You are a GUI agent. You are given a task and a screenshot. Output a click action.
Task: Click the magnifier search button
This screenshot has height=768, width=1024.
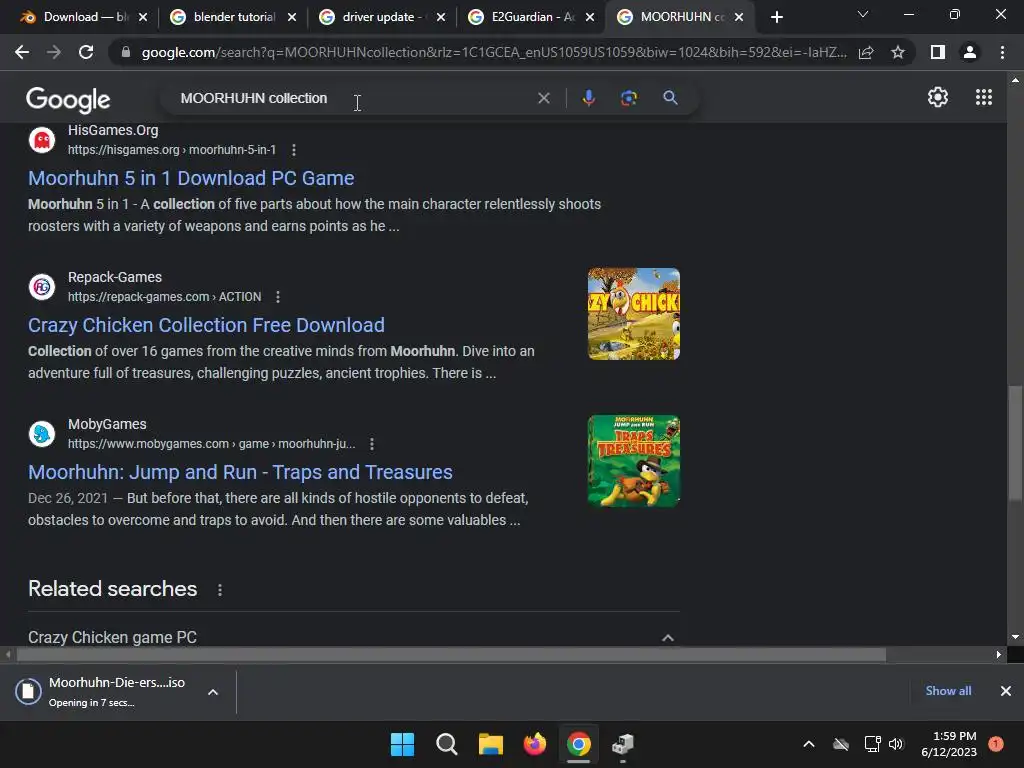tap(670, 98)
